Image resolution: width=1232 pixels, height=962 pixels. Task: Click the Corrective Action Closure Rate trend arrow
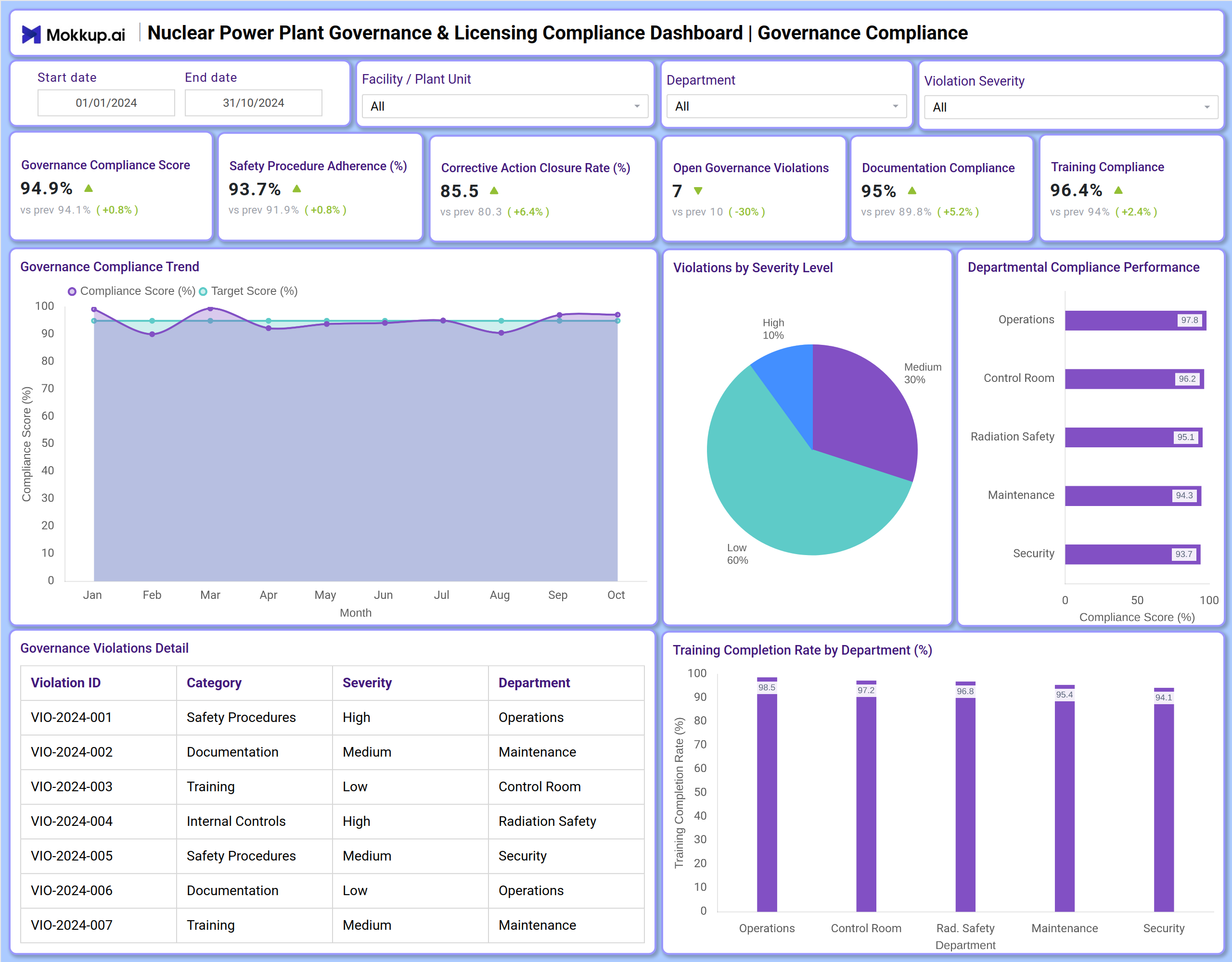[494, 190]
